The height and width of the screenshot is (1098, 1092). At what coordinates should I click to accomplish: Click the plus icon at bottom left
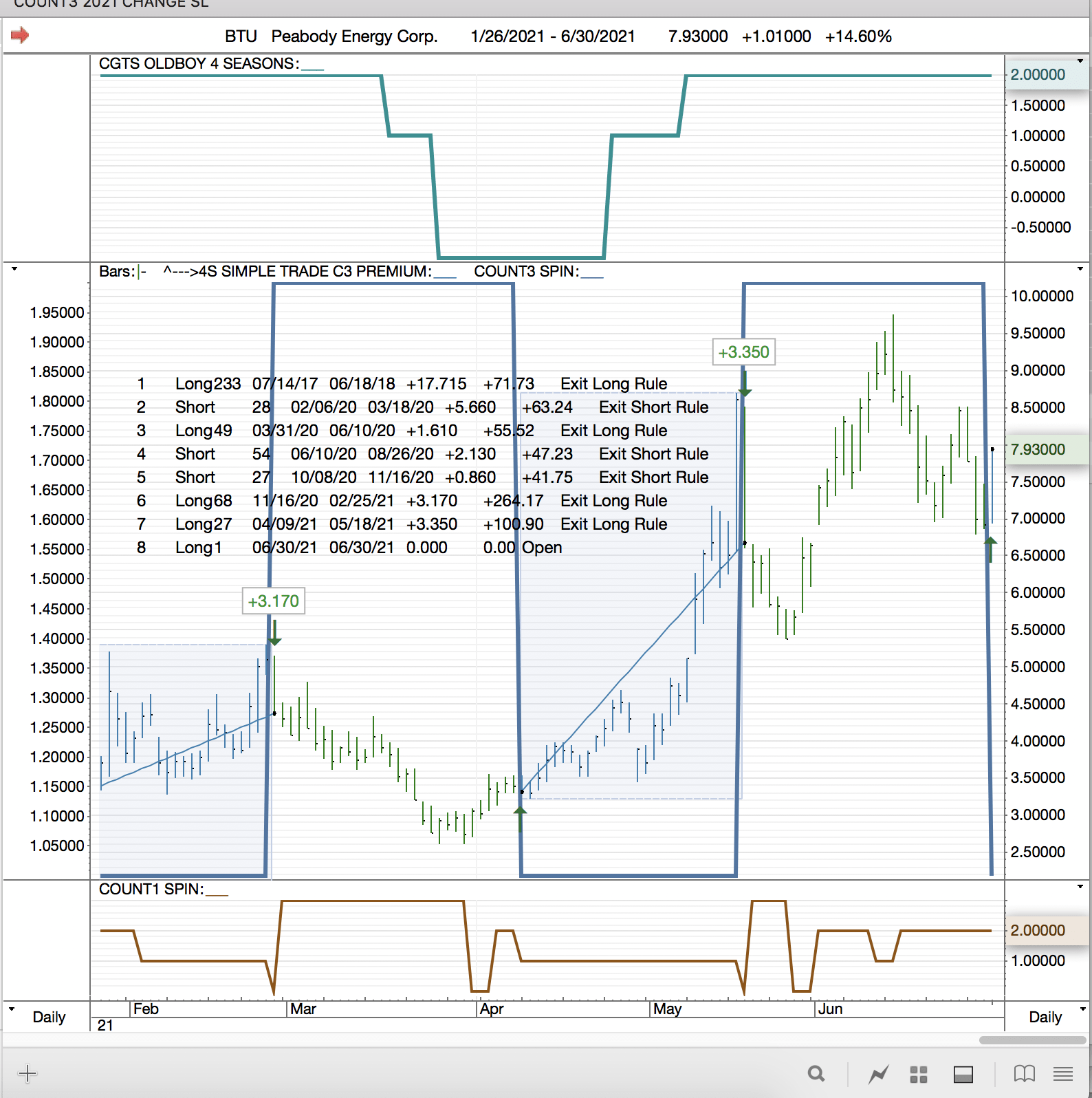(28, 1073)
